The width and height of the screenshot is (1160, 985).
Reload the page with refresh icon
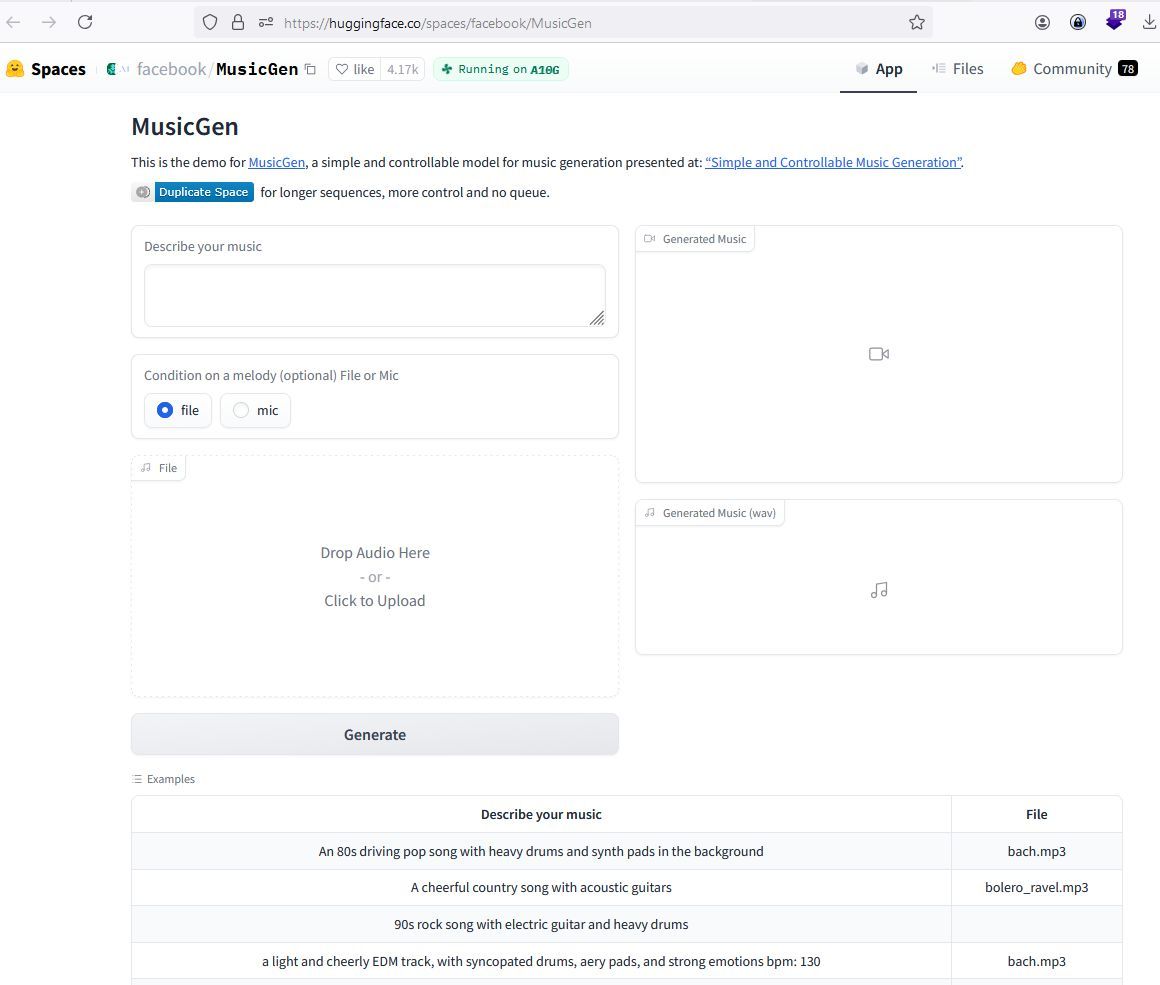[x=85, y=22]
